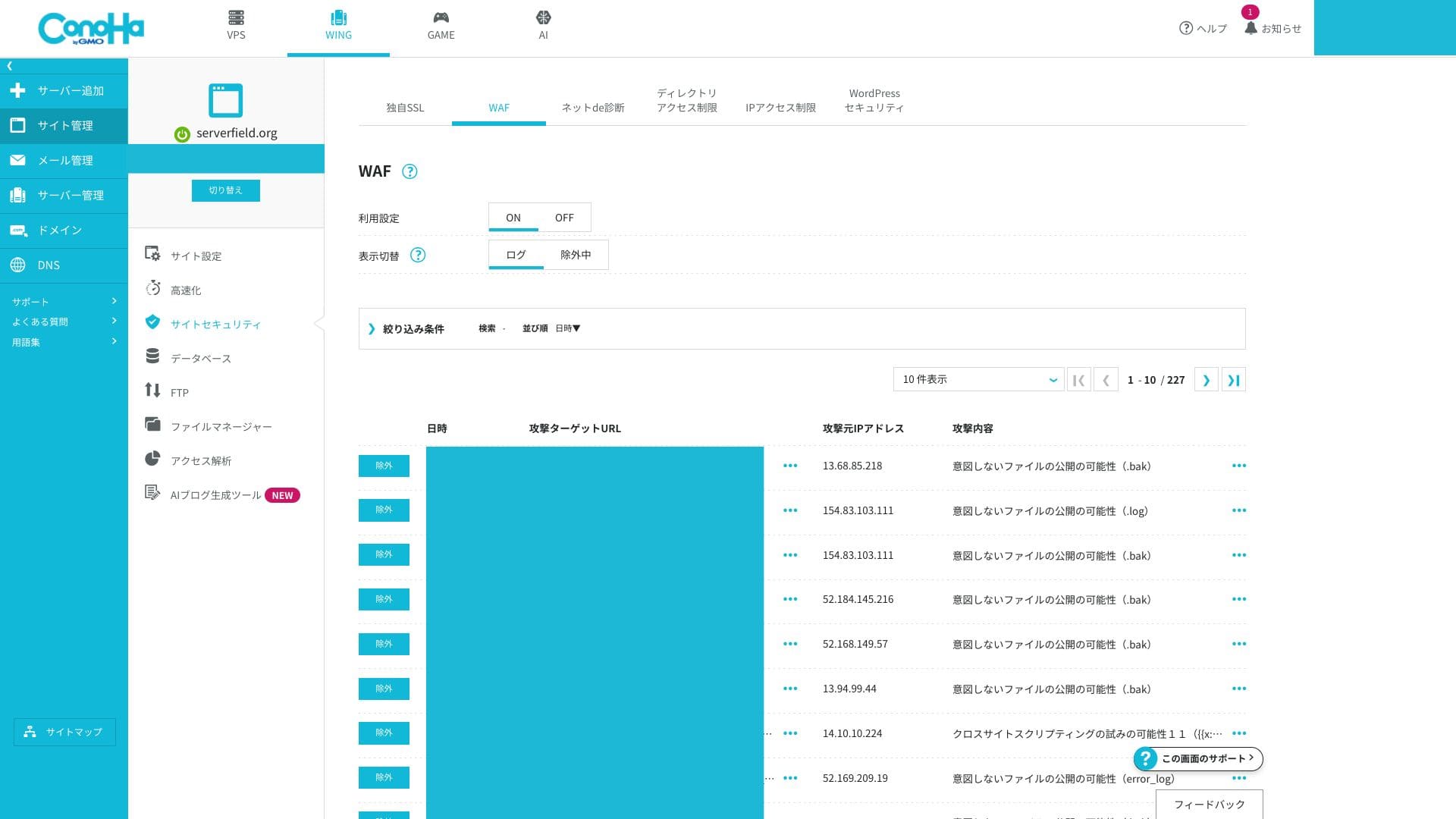
Task: Set WAF usage setting to ON
Action: click(513, 218)
